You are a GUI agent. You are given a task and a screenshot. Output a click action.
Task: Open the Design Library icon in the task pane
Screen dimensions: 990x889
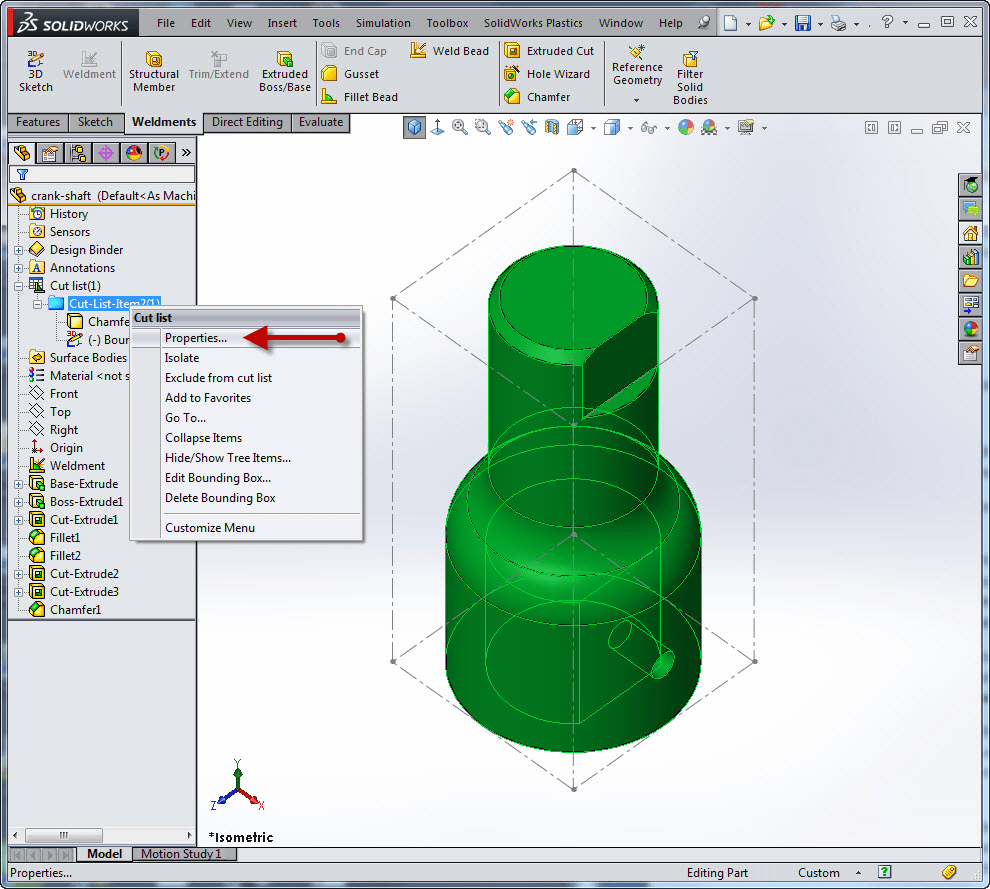[x=970, y=257]
